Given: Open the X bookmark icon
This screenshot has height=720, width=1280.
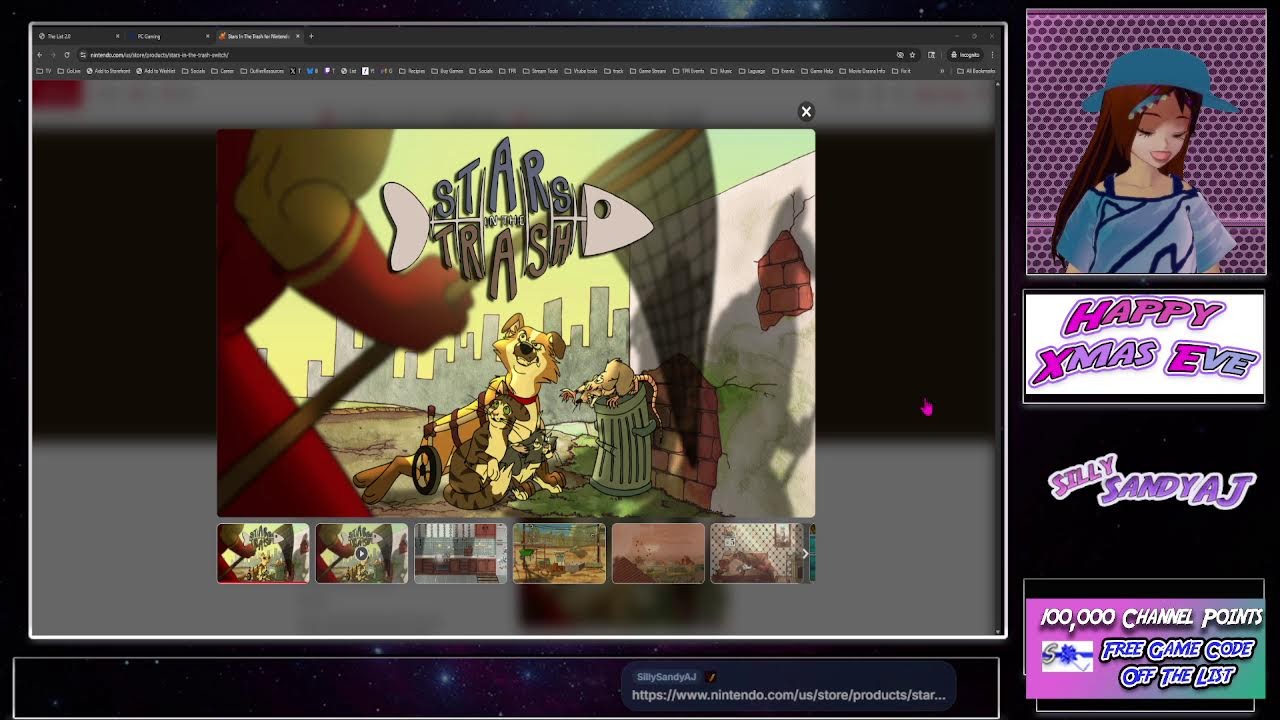Looking at the screenshot, I should 295,71.
